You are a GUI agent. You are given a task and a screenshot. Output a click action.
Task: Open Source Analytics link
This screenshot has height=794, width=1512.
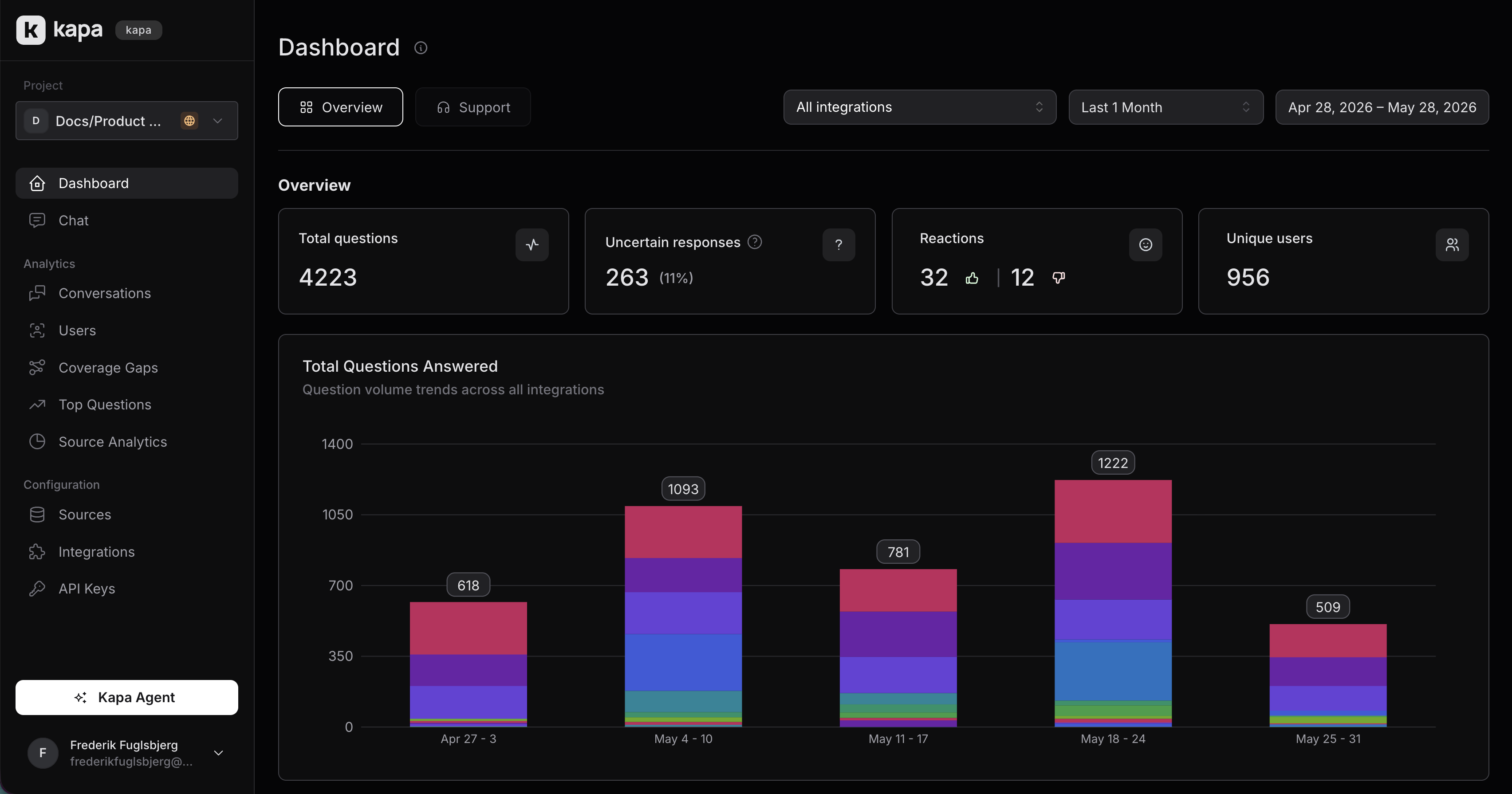127,441
